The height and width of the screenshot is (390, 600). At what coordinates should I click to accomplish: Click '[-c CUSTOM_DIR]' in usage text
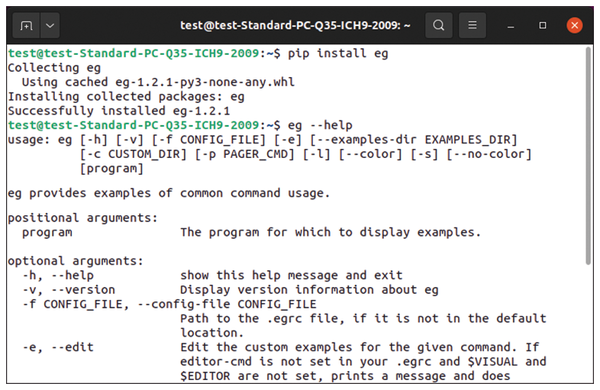pos(133,154)
